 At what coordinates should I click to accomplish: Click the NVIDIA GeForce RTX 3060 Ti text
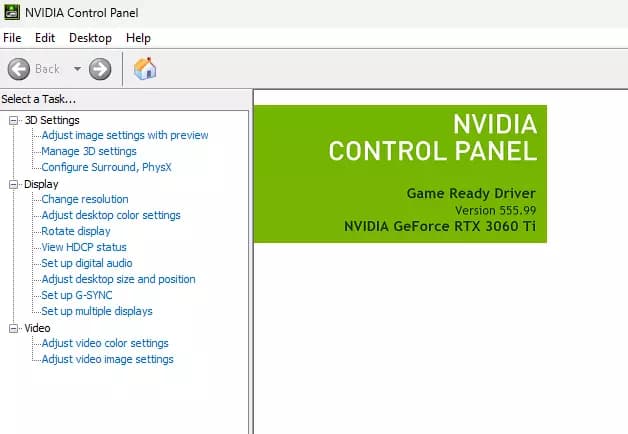440,226
